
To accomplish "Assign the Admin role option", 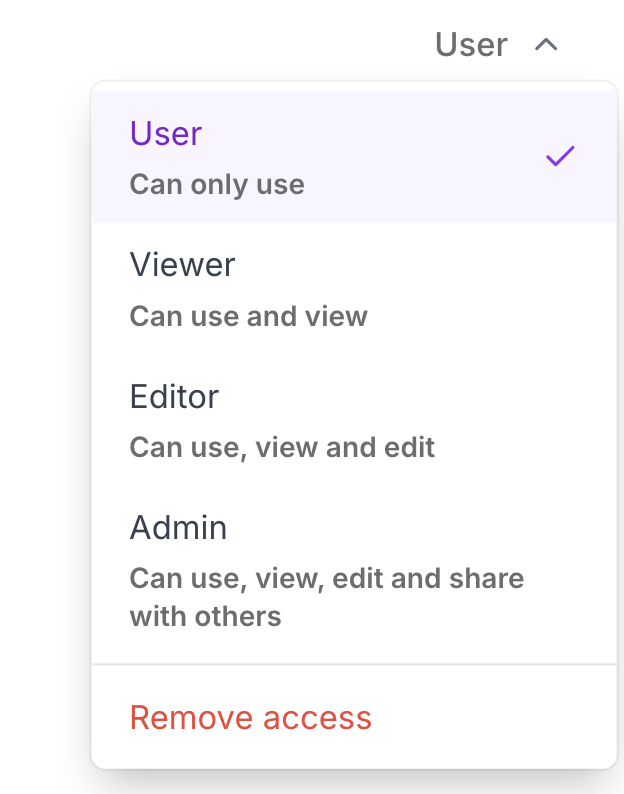I will click(354, 570).
